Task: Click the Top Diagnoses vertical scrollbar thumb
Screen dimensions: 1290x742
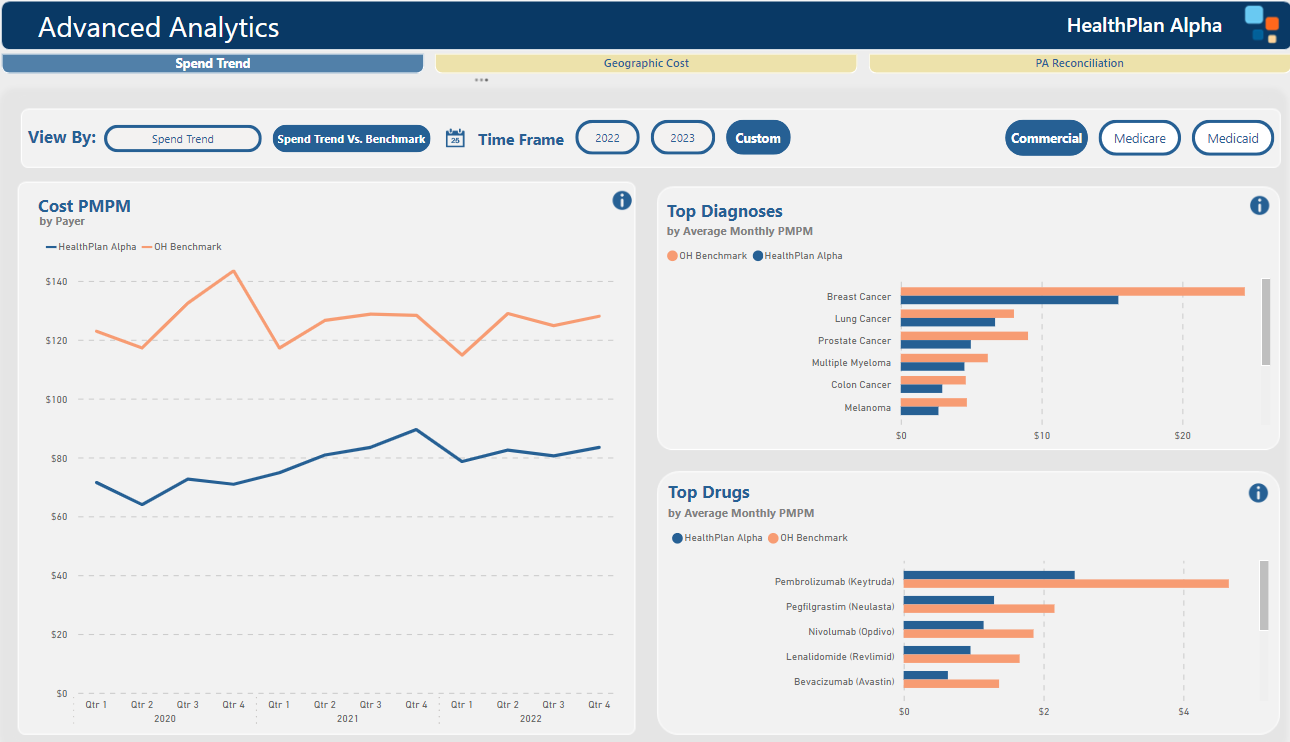Action: (x=1266, y=322)
